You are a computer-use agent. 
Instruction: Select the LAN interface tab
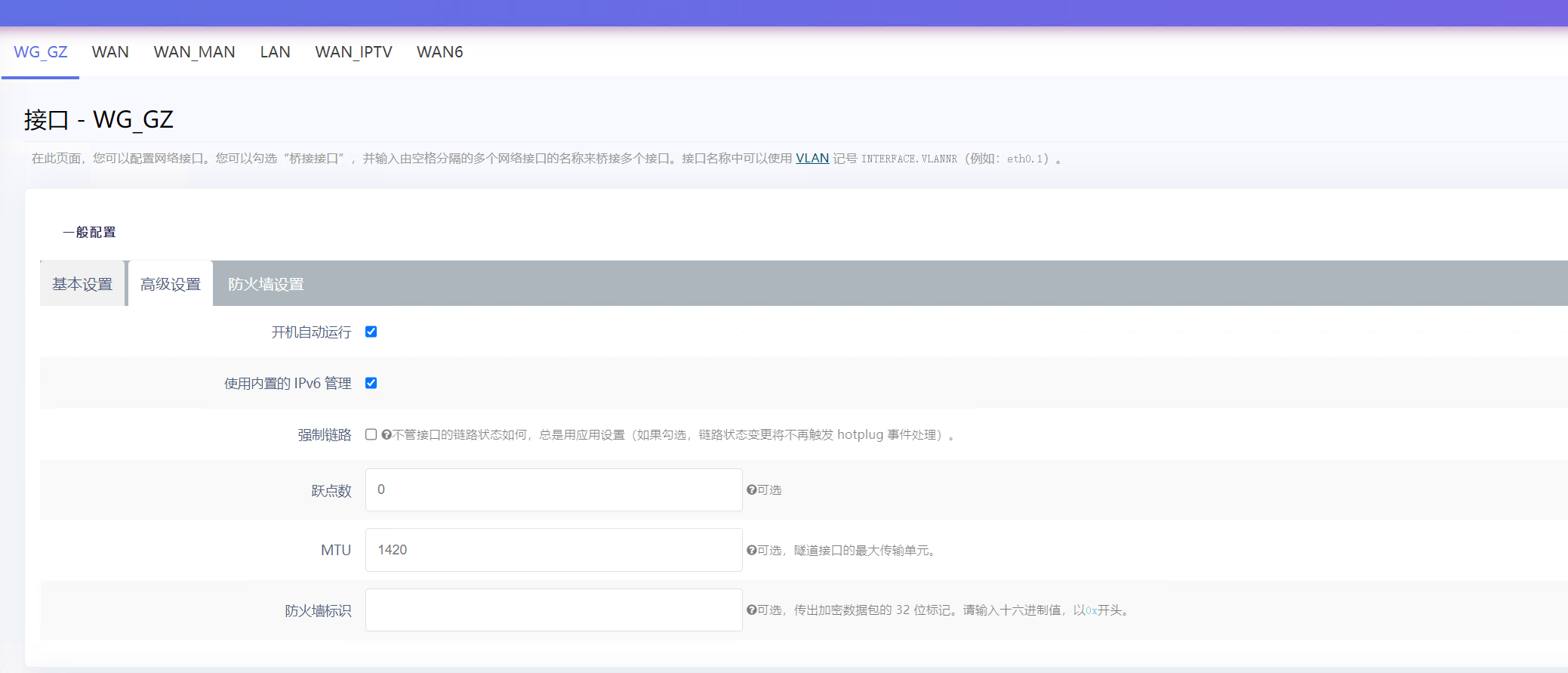(275, 52)
